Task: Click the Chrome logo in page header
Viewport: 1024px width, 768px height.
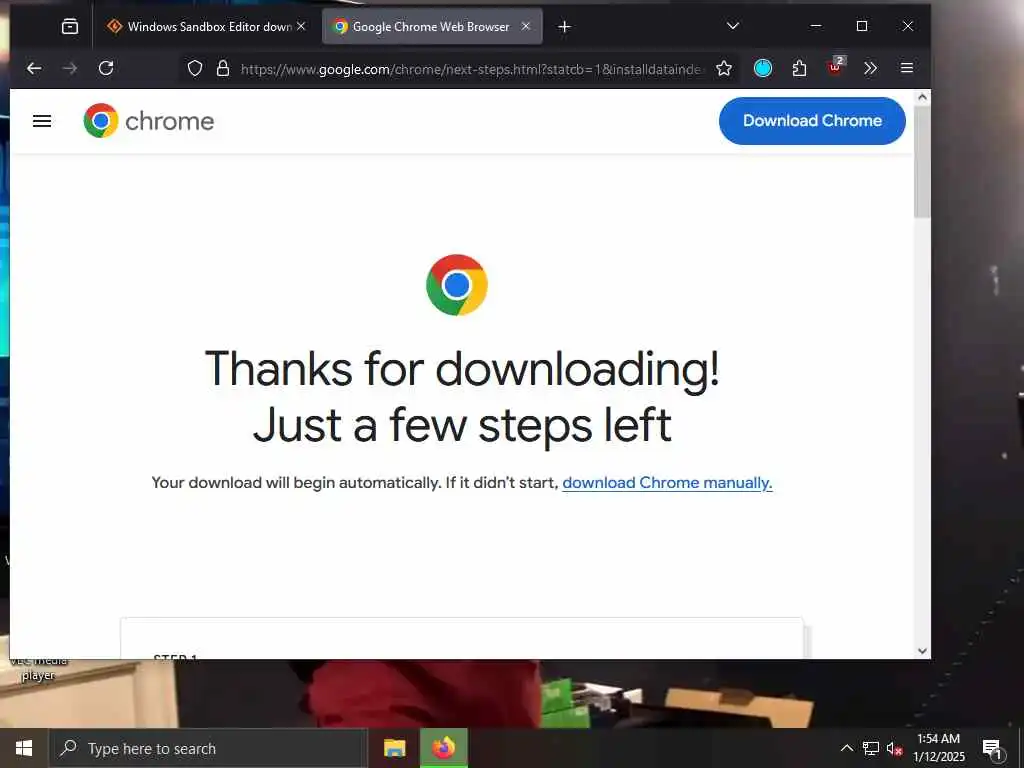Action: point(149,121)
